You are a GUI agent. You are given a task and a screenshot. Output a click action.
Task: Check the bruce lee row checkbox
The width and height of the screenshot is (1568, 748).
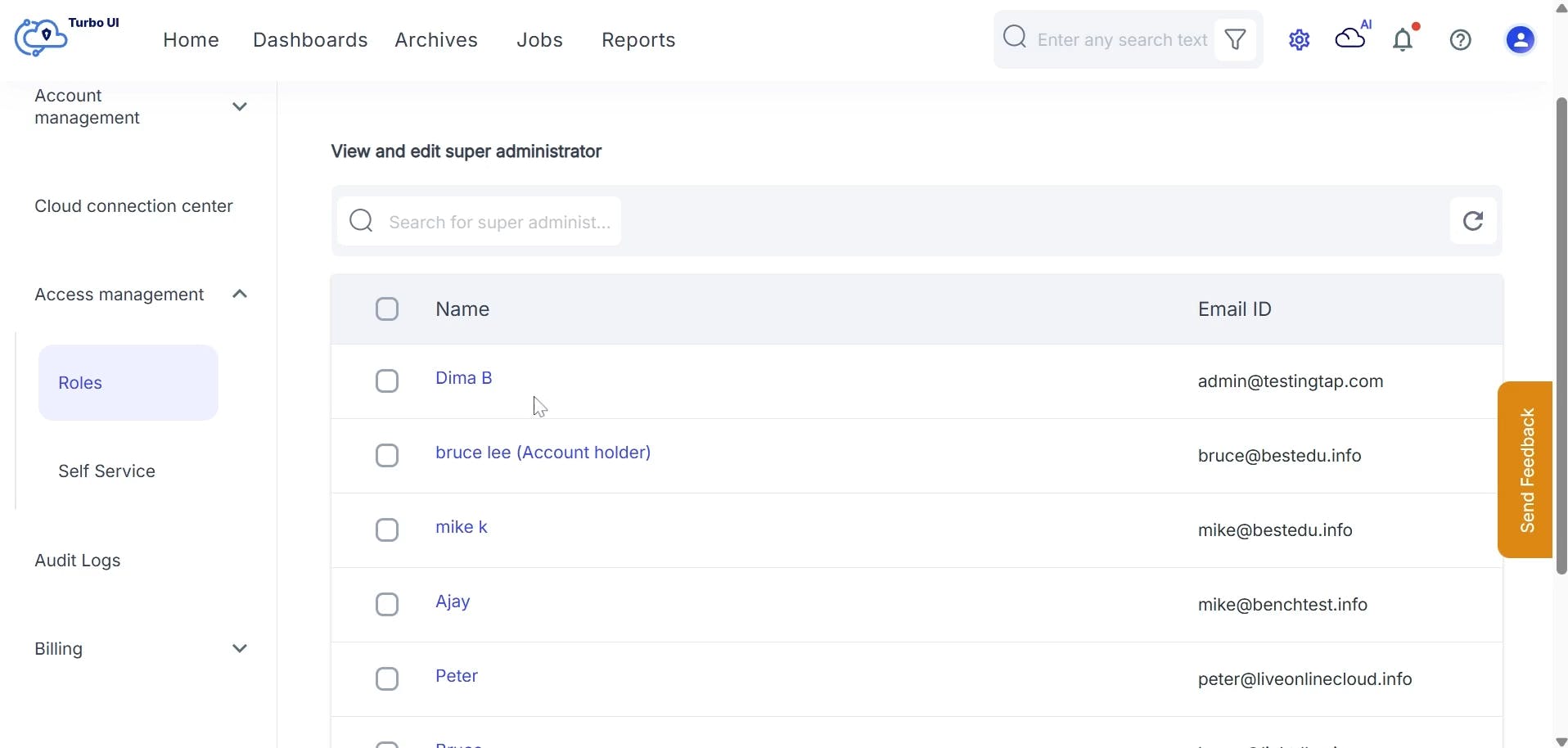click(387, 455)
